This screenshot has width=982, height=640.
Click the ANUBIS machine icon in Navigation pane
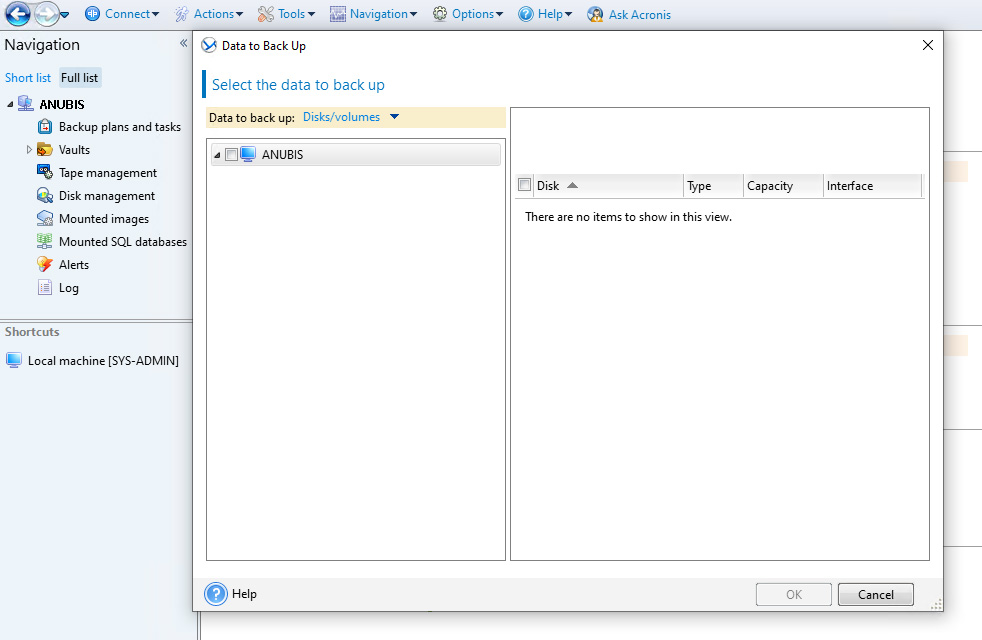[26, 103]
